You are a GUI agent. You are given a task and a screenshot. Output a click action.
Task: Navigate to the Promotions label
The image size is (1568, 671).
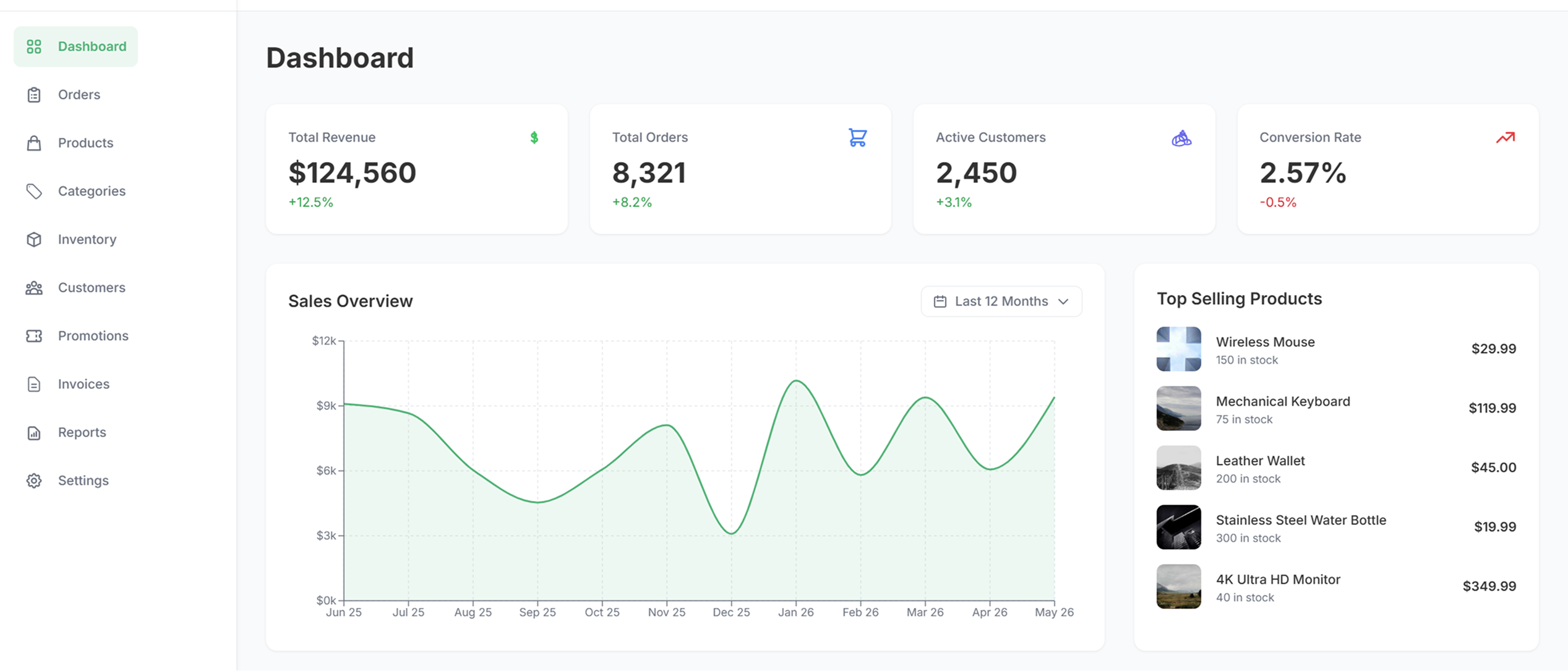click(x=93, y=336)
